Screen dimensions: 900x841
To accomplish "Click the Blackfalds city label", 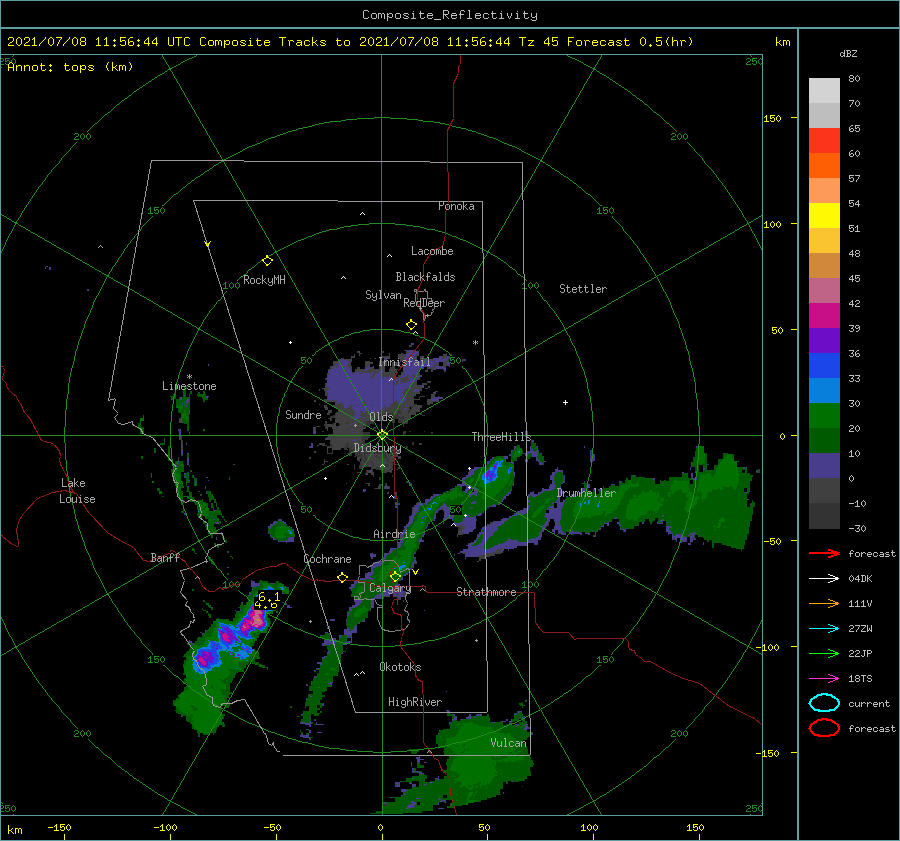I will (425, 277).
